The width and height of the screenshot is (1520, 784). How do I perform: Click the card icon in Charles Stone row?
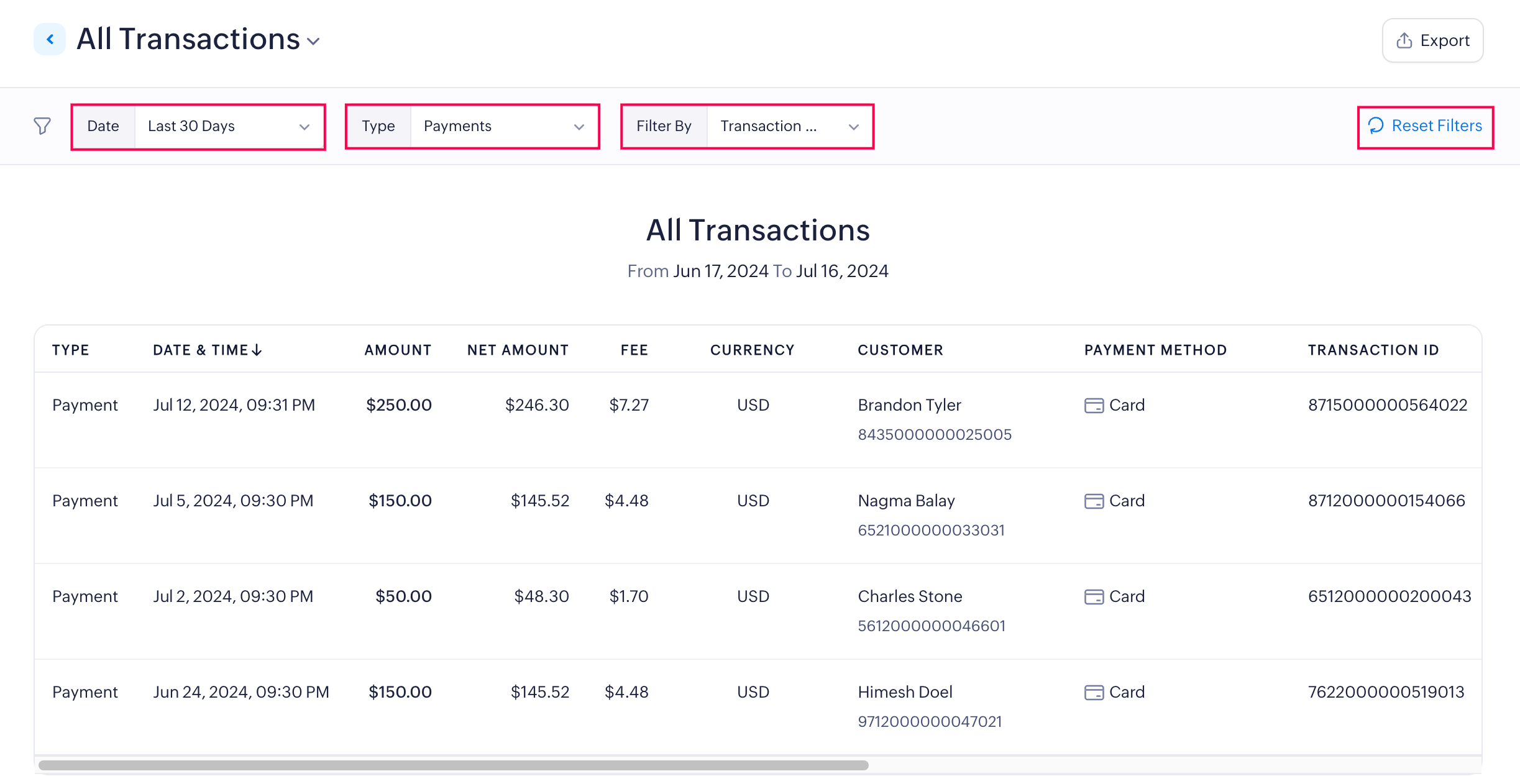1094,597
